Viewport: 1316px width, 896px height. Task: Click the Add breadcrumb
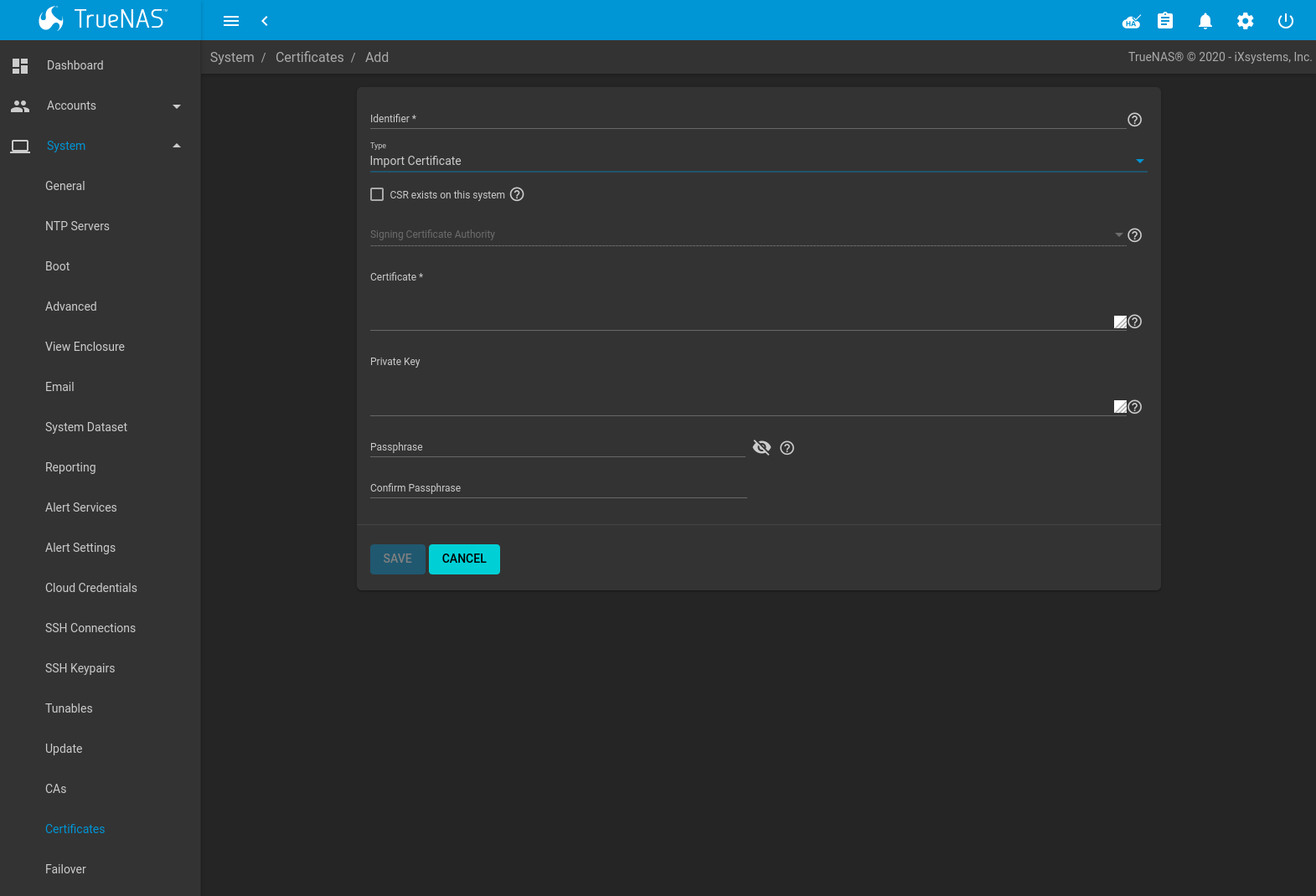pyautogui.click(x=377, y=57)
